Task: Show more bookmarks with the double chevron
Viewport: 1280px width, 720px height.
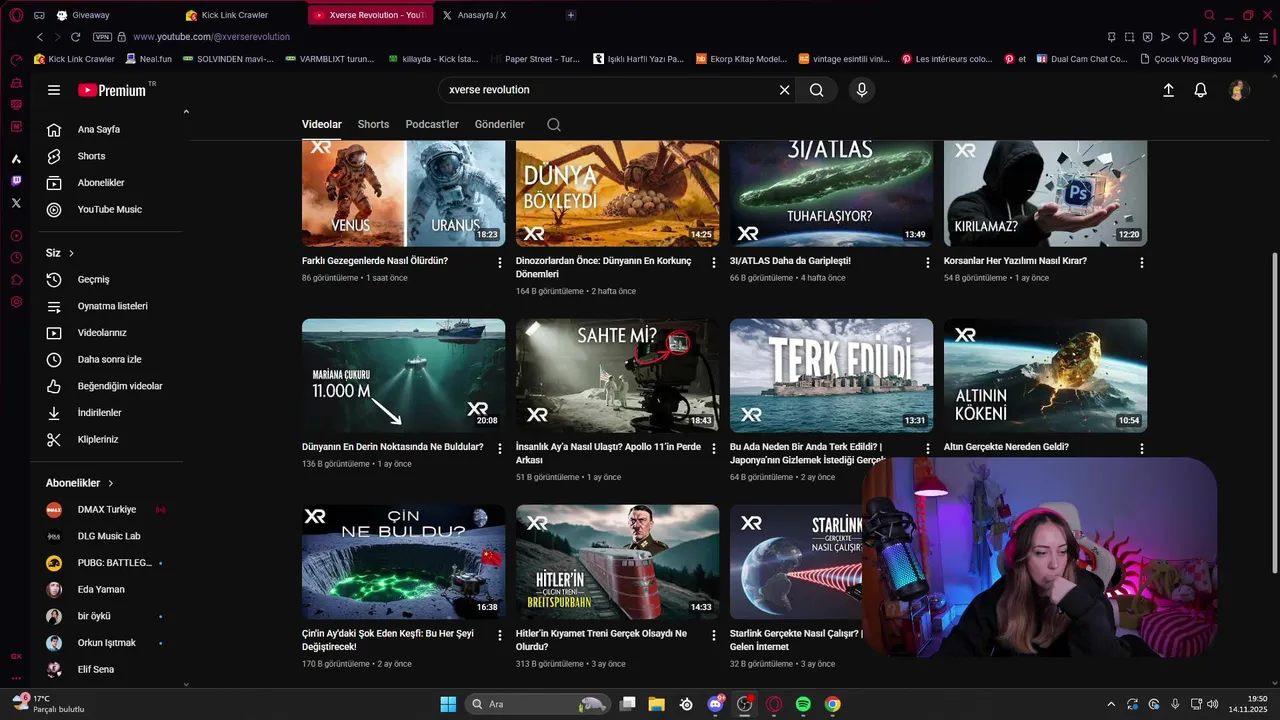Action: coord(1268,59)
